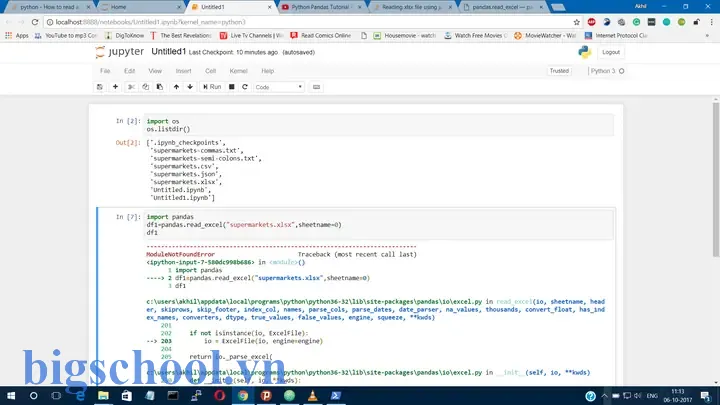Screen dimensions: 720x405
Task: Restart the kernel with the circular arrow
Action: [245, 87]
